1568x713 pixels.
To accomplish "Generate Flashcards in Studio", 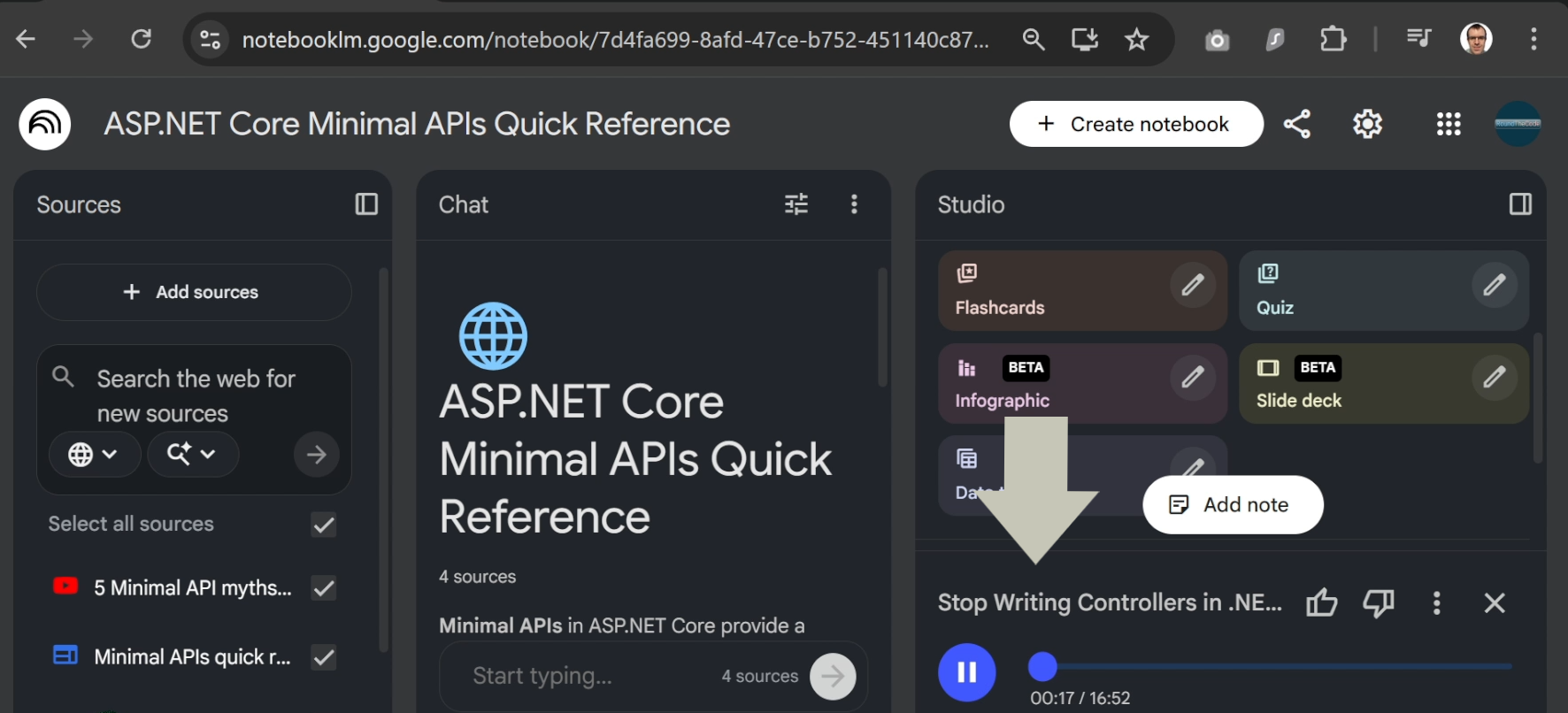I will (1082, 290).
